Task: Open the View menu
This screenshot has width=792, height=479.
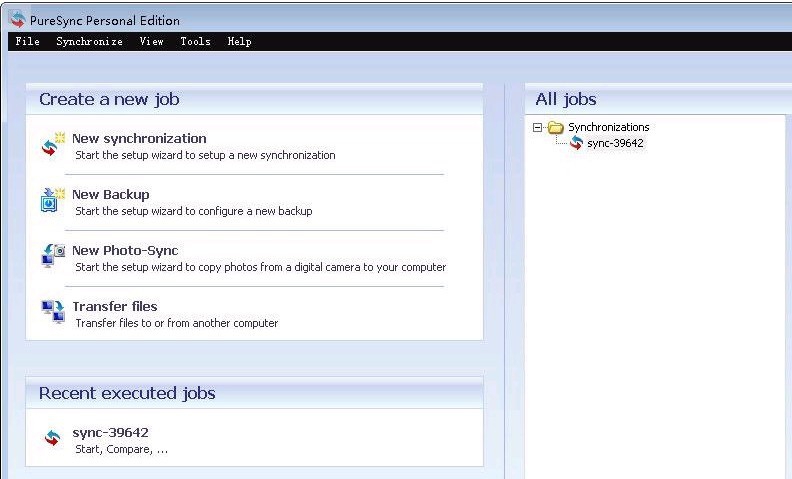Action: pyautogui.click(x=152, y=41)
